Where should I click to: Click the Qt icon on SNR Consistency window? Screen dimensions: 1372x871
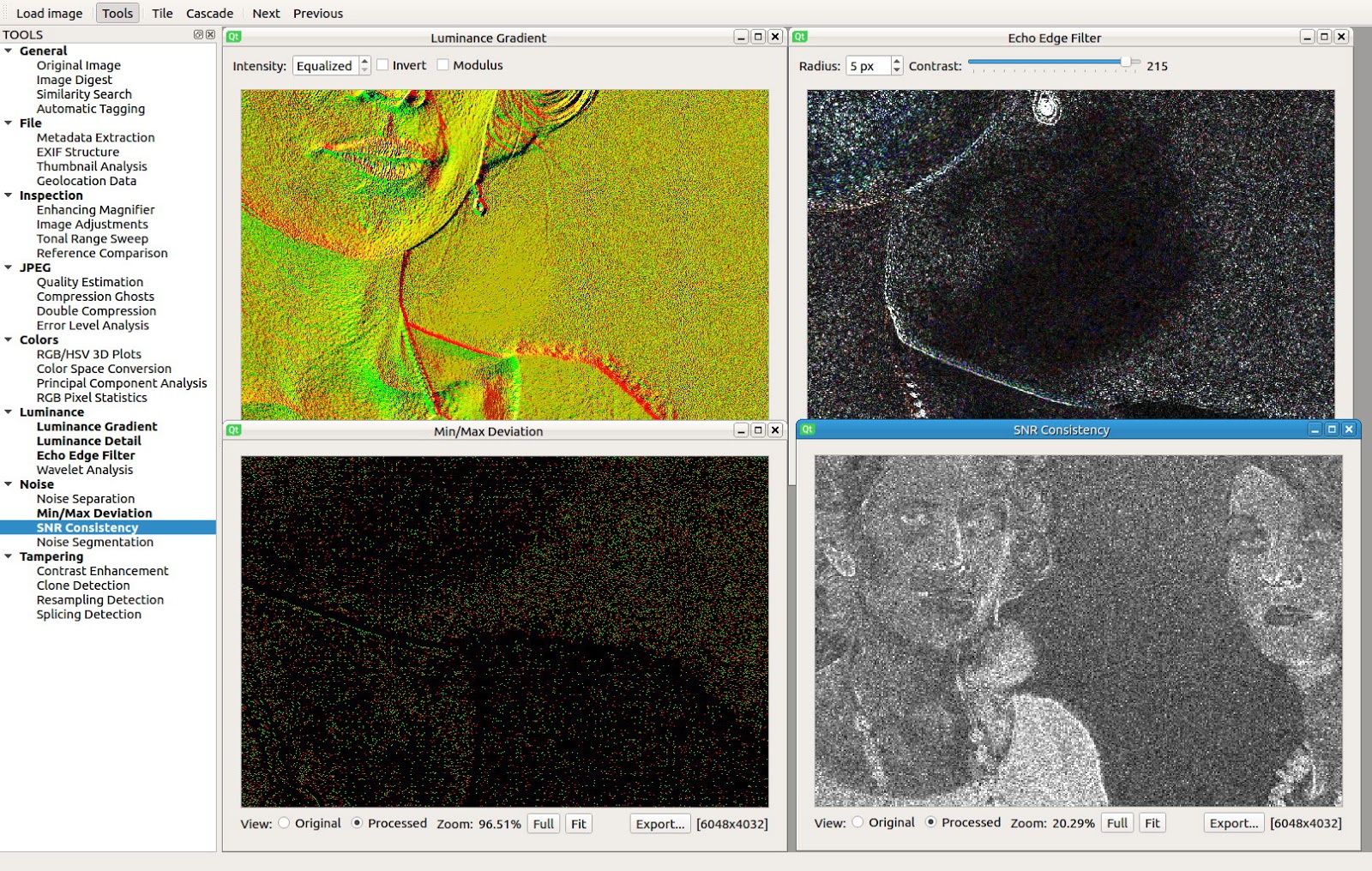807,429
